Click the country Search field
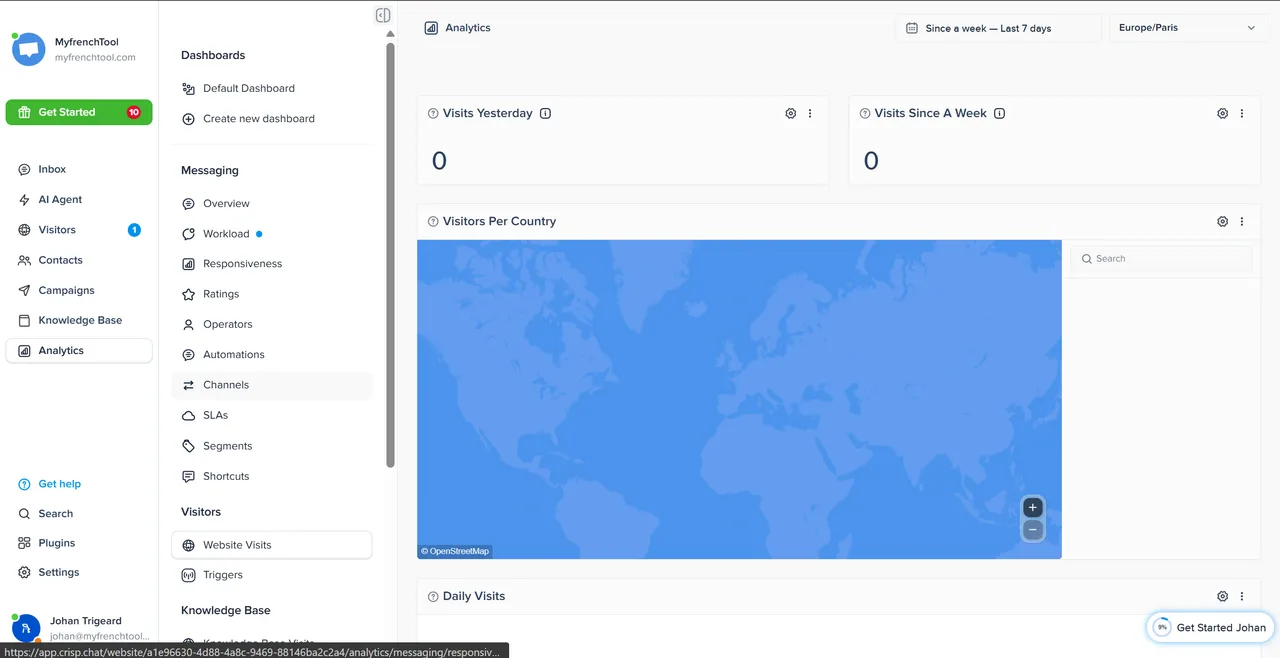The width and height of the screenshot is (1280, 658). [x=1161, y=258]
